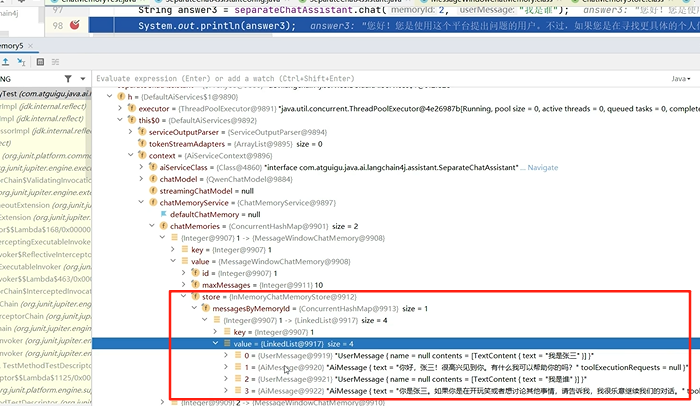Expand list element 3 AiMessage@9922

[x=226, y=390]
